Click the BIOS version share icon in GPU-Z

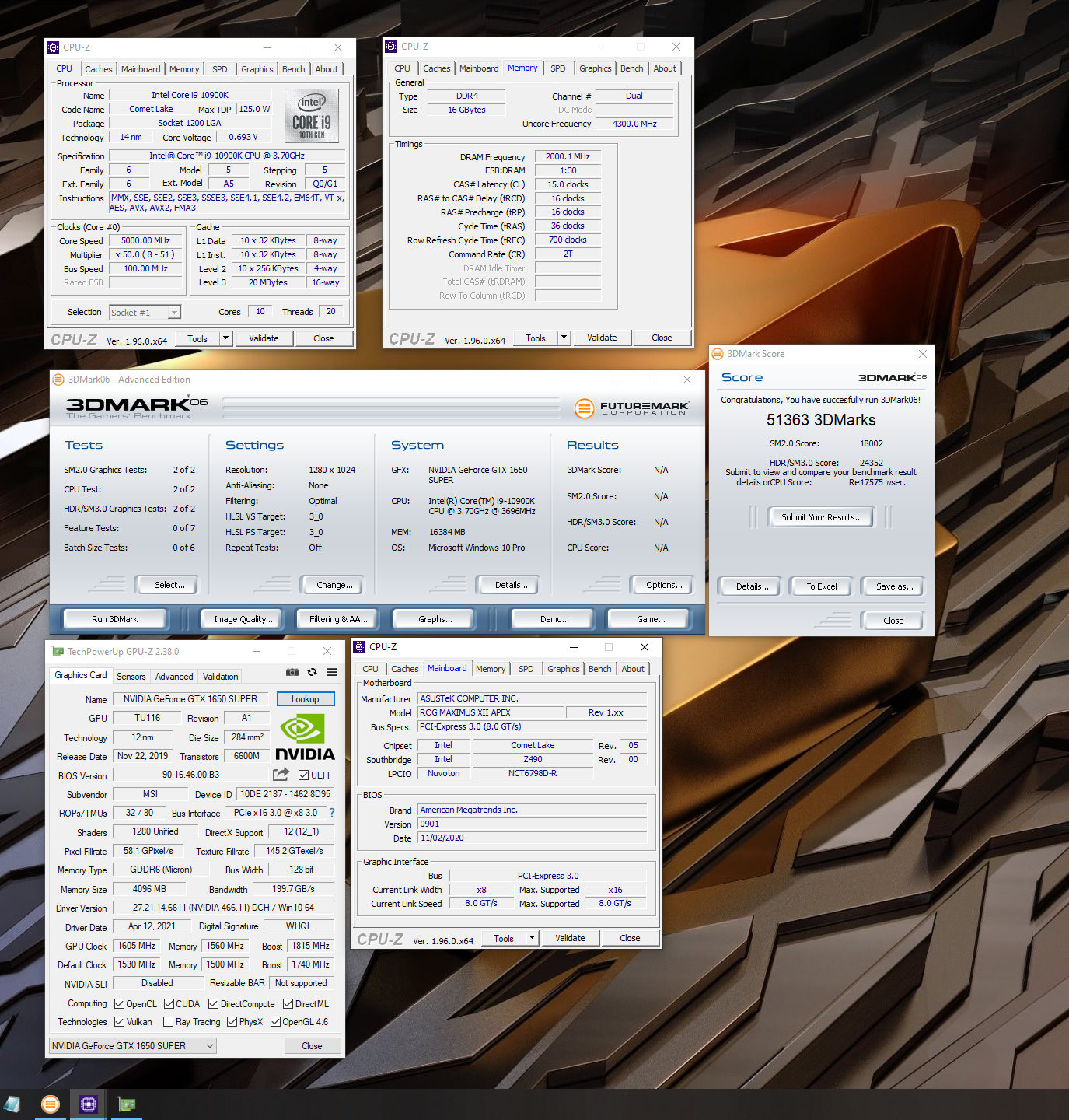(x=281, y=775)
